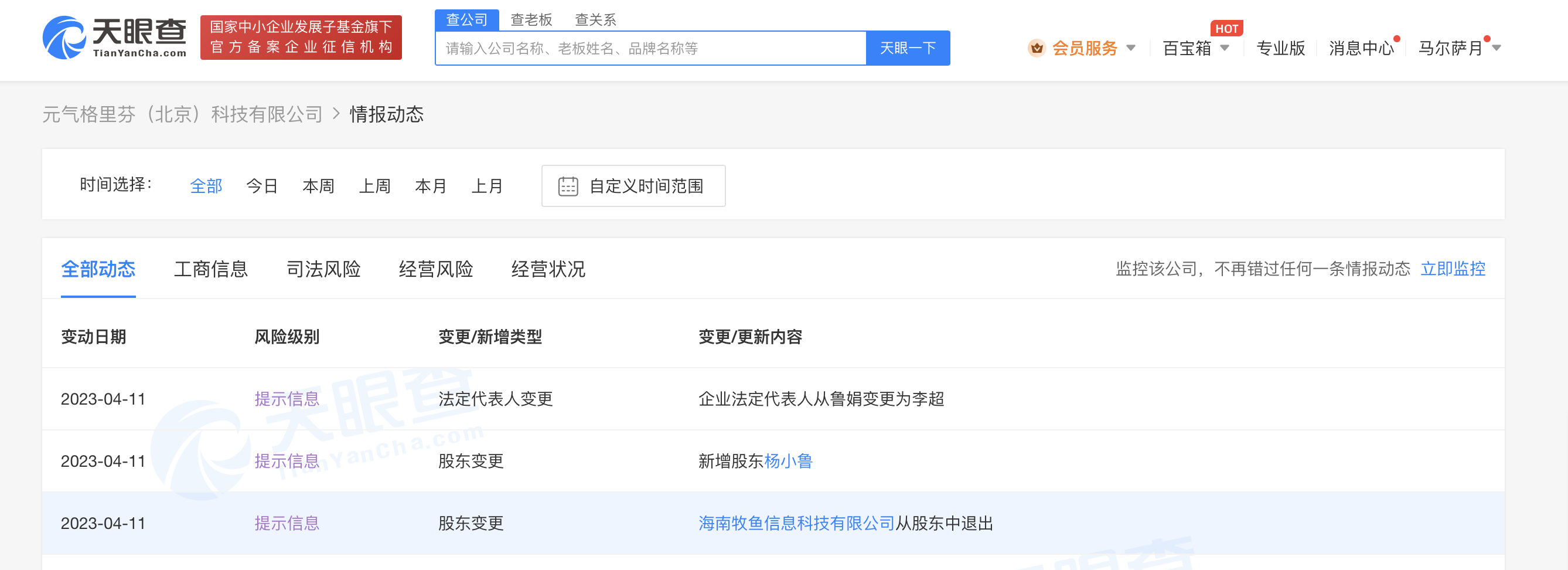Open 海南牧鱼信息科技有限公司 link
This screenshot has width=1568, height=570.
pos(797,523)
